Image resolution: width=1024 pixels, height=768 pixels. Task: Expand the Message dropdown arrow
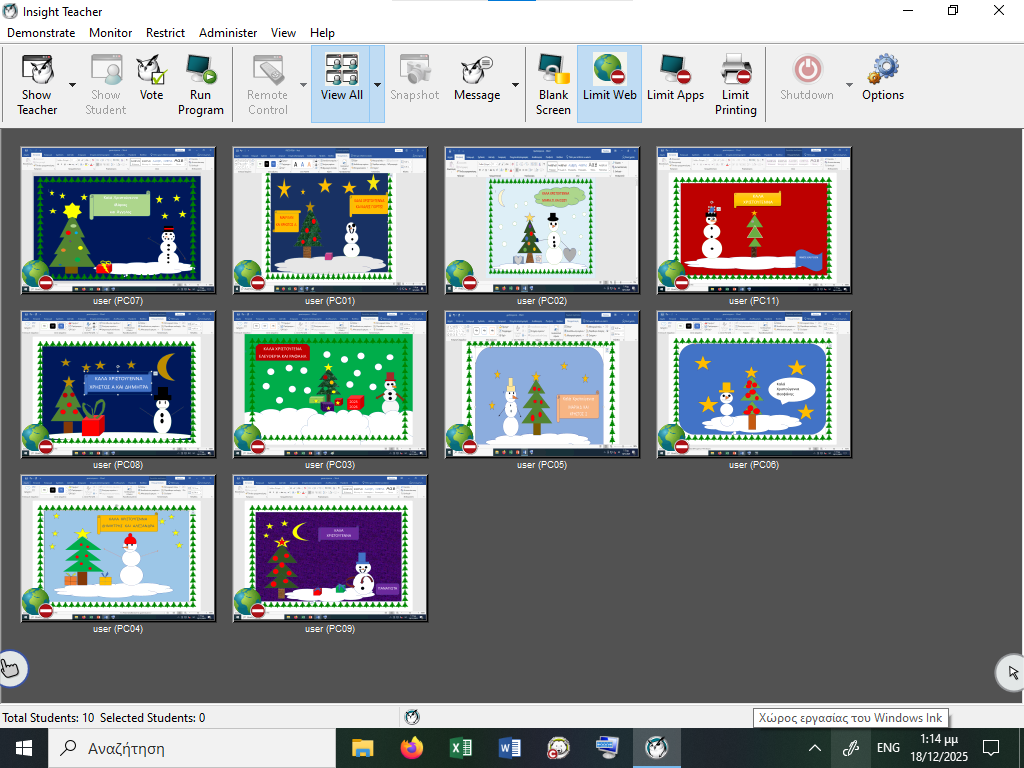click(515, 85)
